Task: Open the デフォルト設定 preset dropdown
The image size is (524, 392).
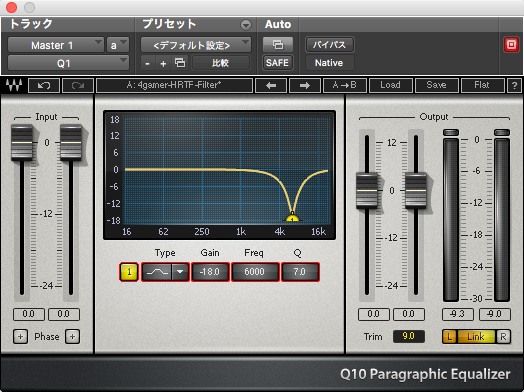Action: [196, 45]
